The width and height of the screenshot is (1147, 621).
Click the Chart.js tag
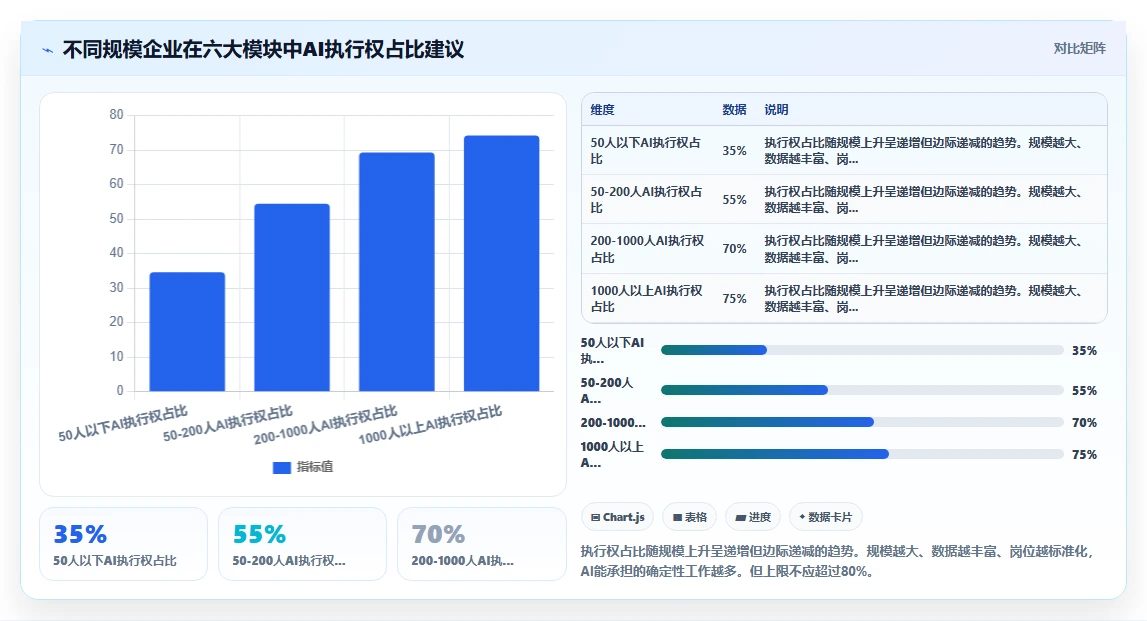point(617,517)
